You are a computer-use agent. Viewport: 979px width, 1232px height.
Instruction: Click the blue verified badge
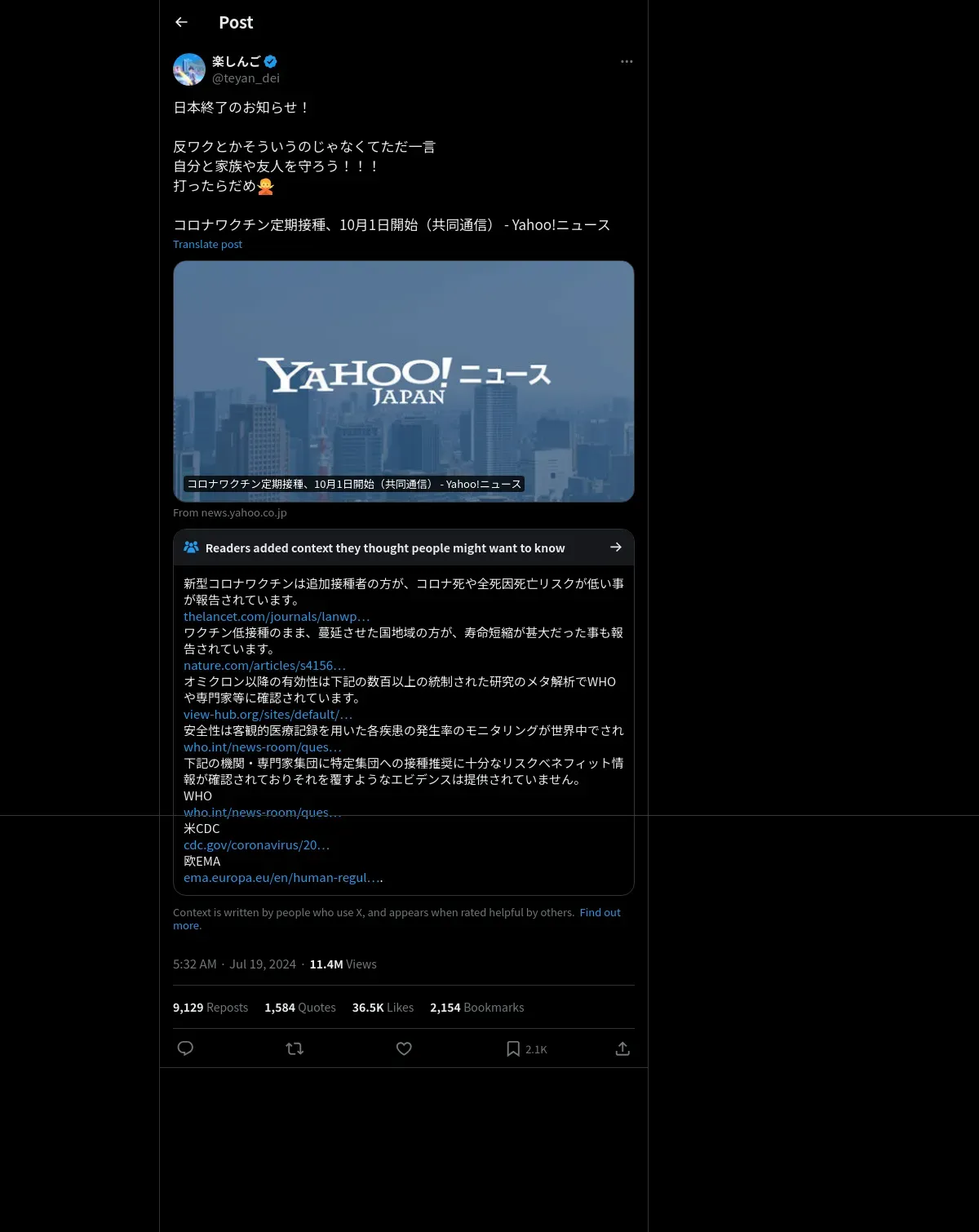[x=271, y=61]
